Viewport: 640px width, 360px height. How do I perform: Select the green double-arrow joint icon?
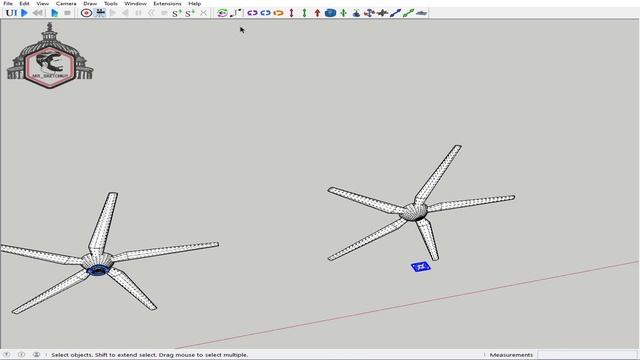304,13
